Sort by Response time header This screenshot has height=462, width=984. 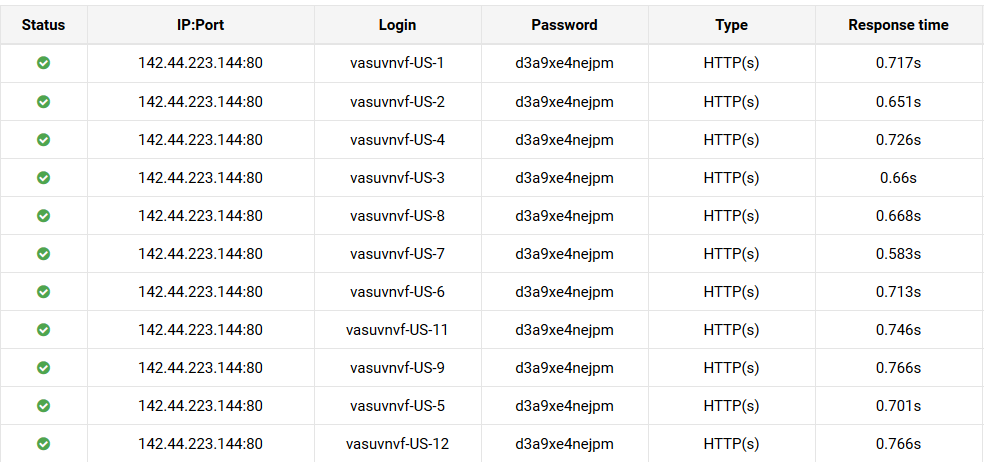point(898,25)
